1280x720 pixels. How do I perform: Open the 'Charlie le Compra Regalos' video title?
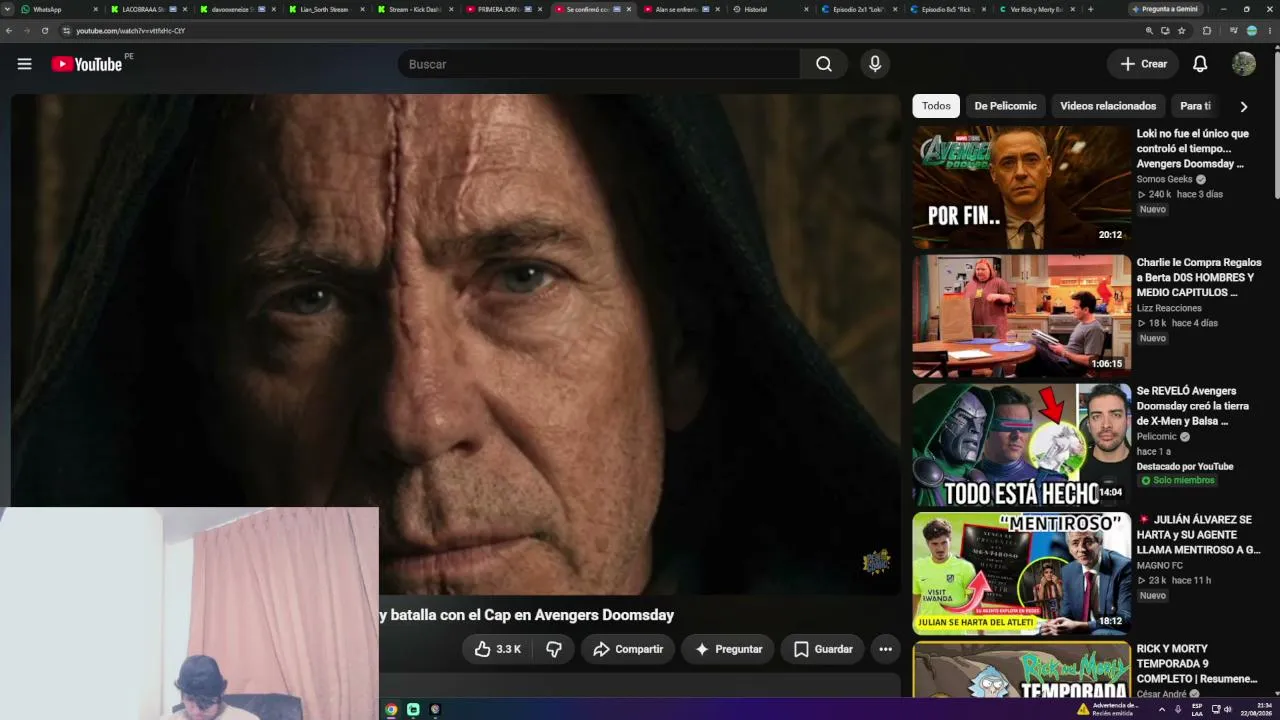tap(1199, 278)
